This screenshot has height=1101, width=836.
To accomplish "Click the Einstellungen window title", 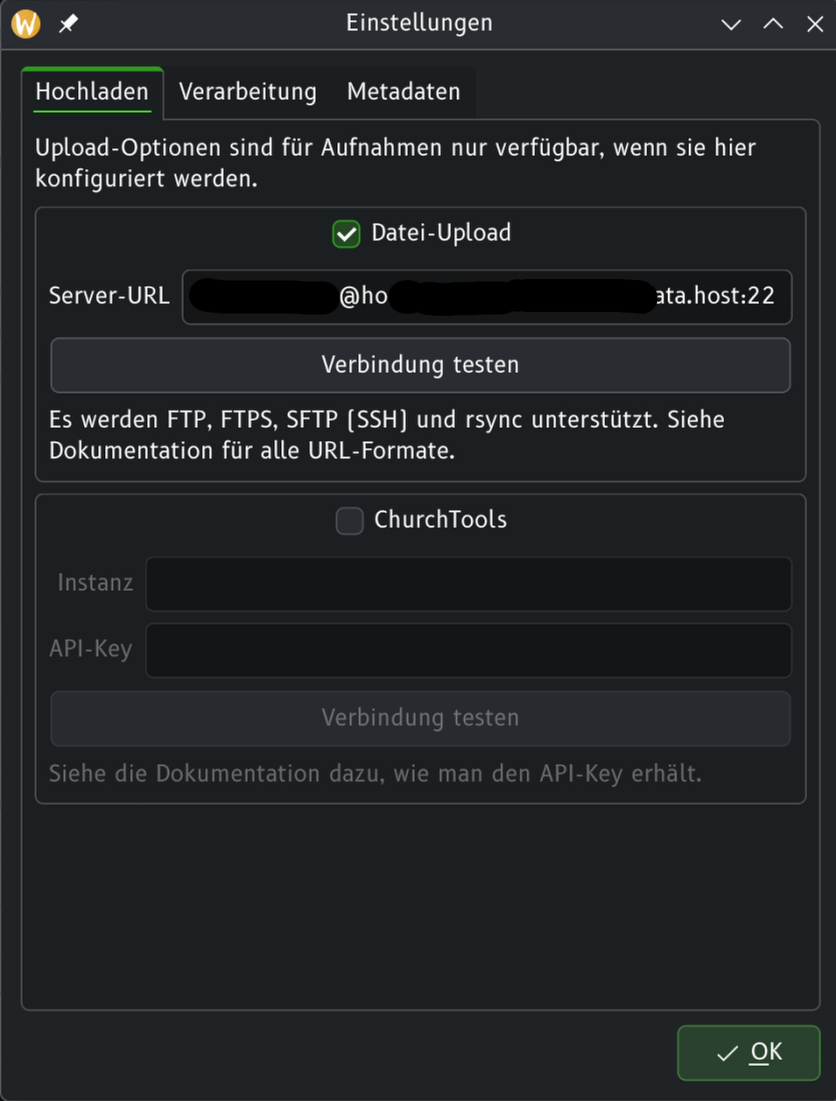I will (419, 23).
